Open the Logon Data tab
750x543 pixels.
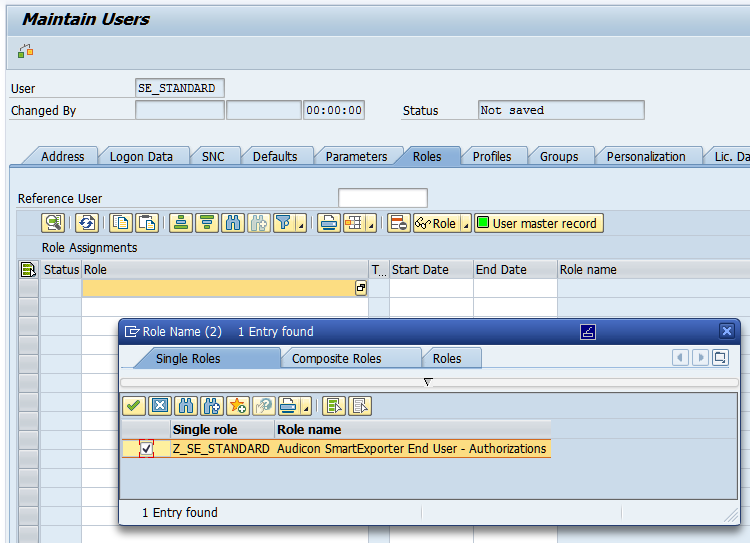click(141, 156)
